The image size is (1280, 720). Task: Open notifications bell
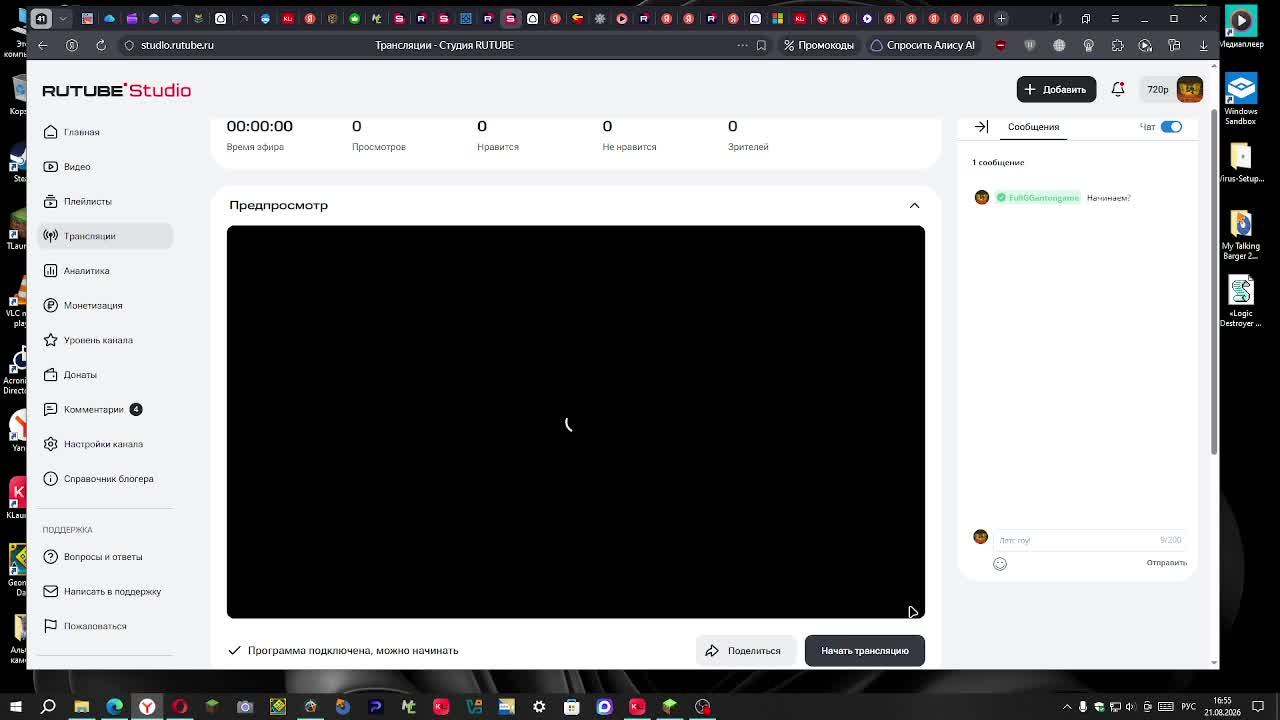1118,89
